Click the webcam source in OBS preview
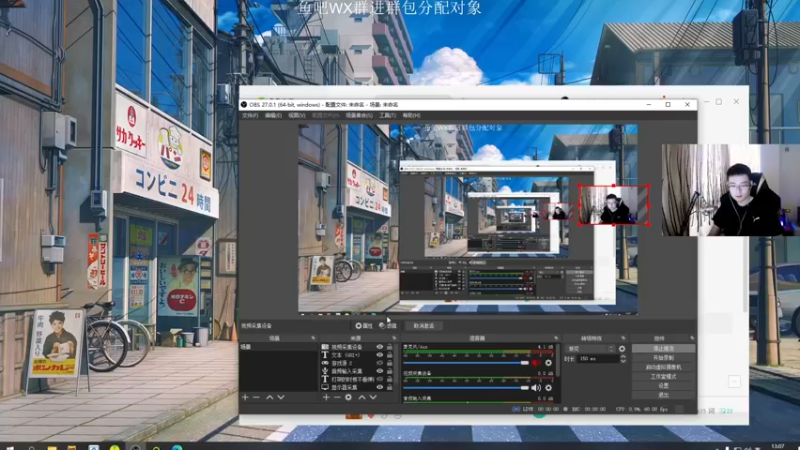 tap(614, 205)
